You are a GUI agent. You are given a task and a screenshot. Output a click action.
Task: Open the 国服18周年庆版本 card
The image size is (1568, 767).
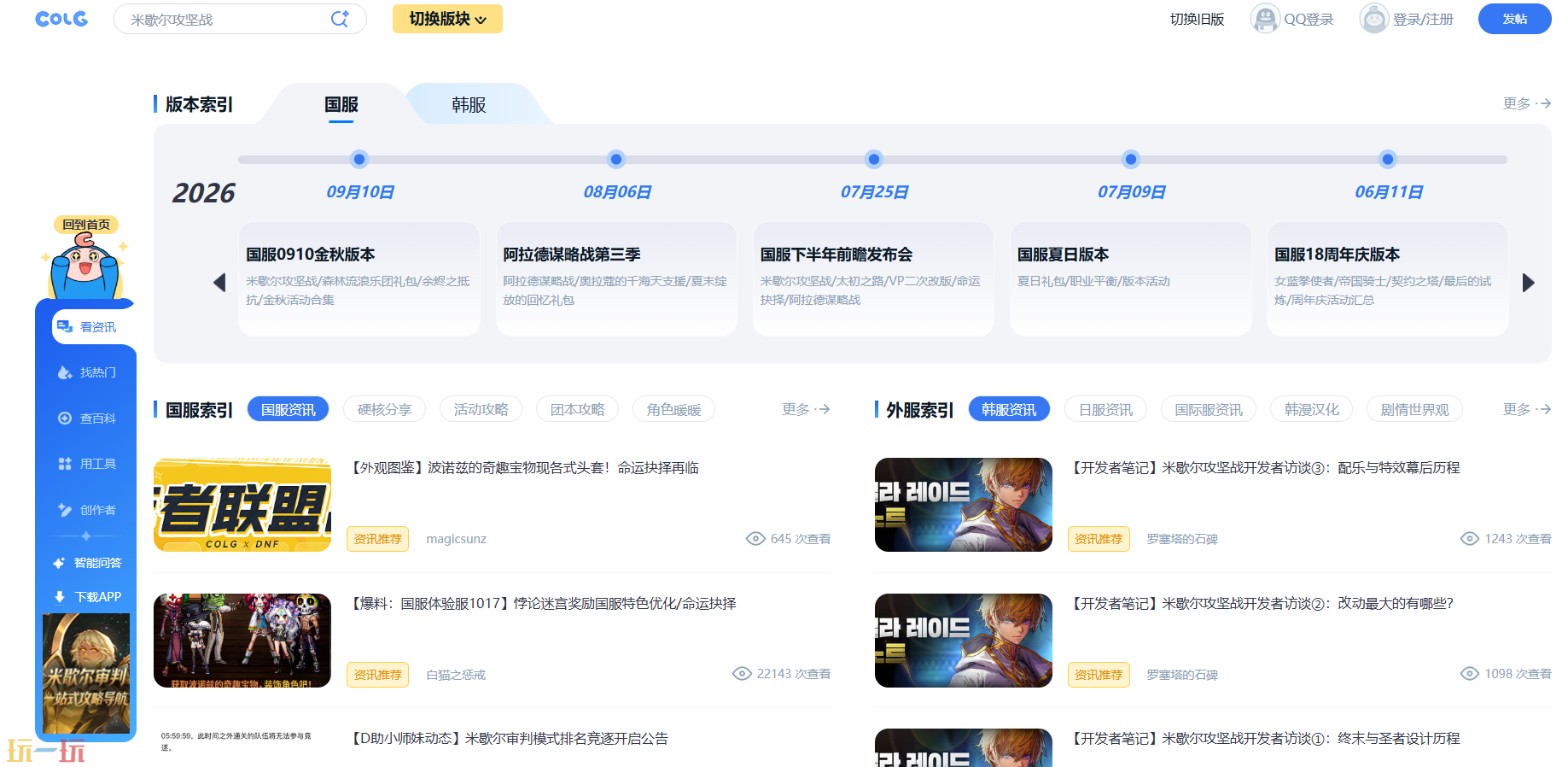coord(1388,279)
